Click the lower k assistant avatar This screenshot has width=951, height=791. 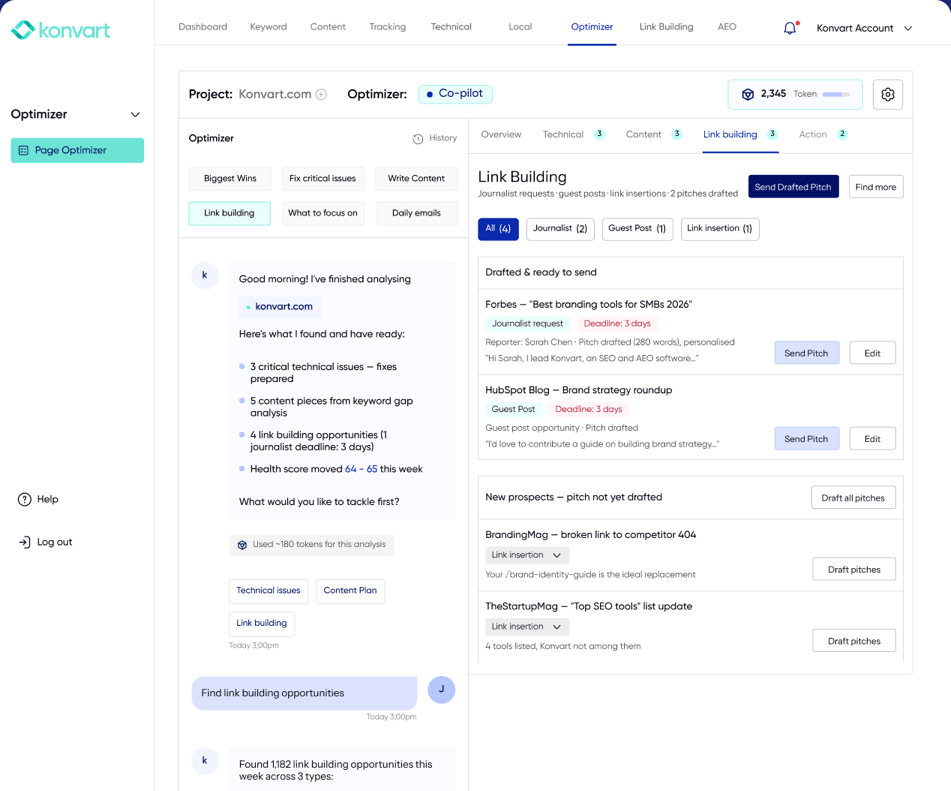[x=205, y=761]
